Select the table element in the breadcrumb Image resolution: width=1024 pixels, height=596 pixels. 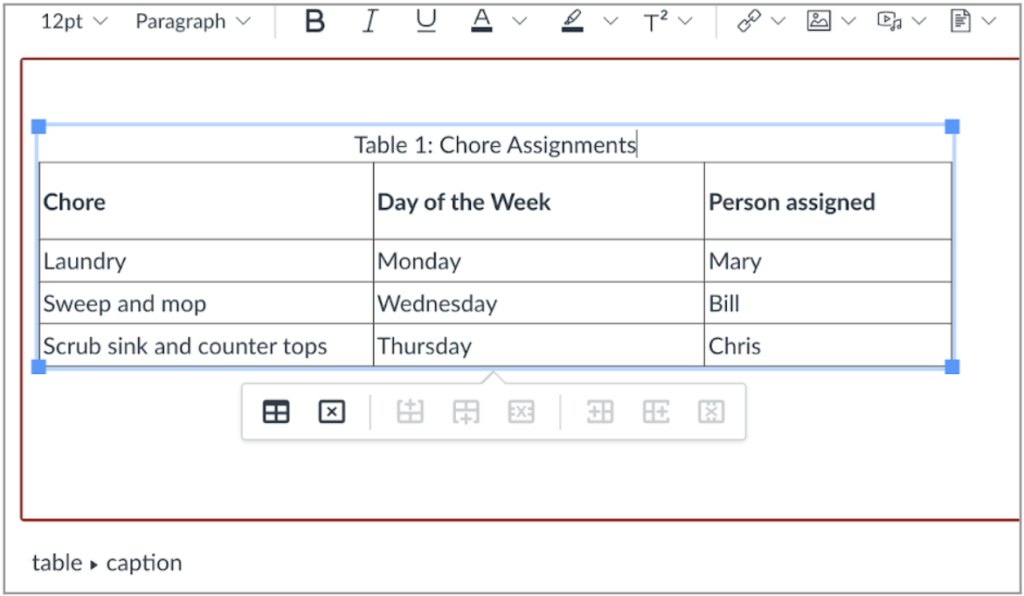(x=56, y=563)
